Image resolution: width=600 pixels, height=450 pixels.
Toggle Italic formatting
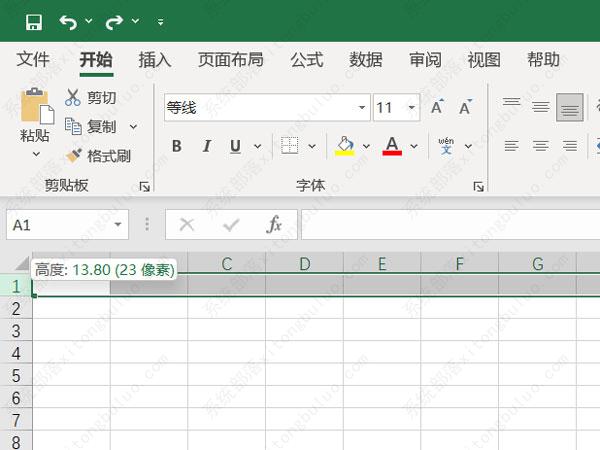pos(206,146)
